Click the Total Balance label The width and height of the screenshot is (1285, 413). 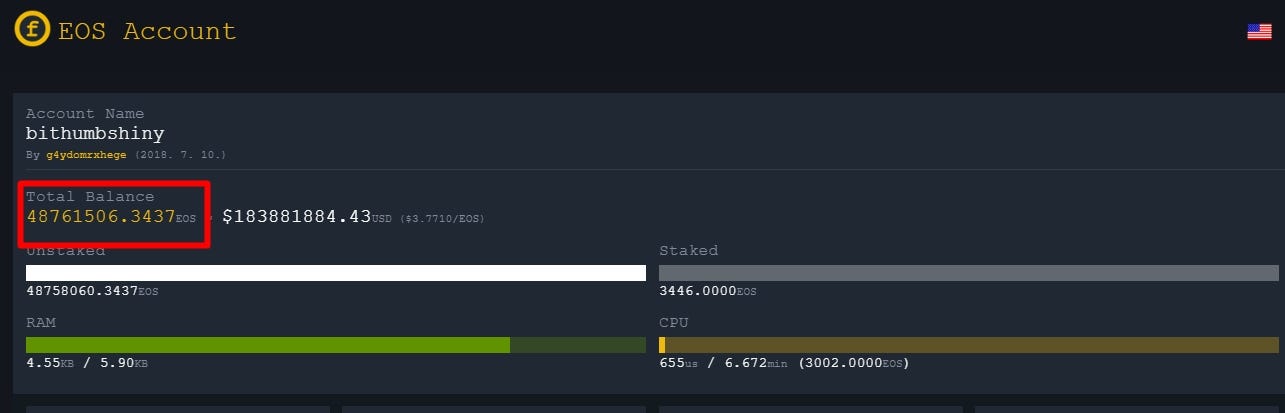90,197
